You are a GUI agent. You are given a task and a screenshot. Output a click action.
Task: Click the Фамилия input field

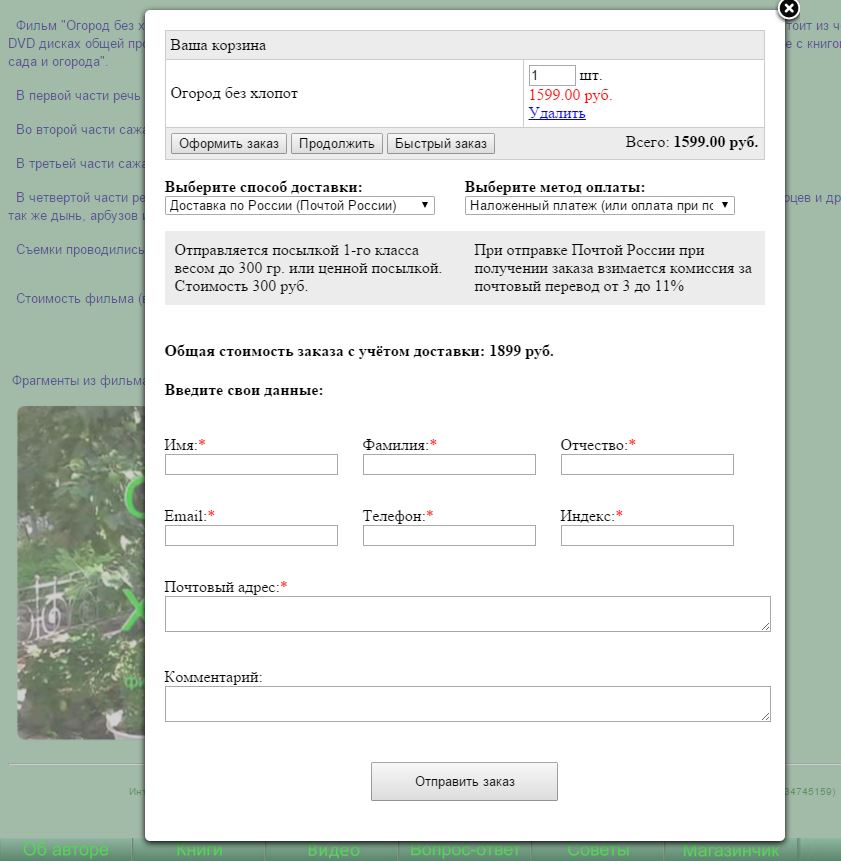(x=449, y=465)
